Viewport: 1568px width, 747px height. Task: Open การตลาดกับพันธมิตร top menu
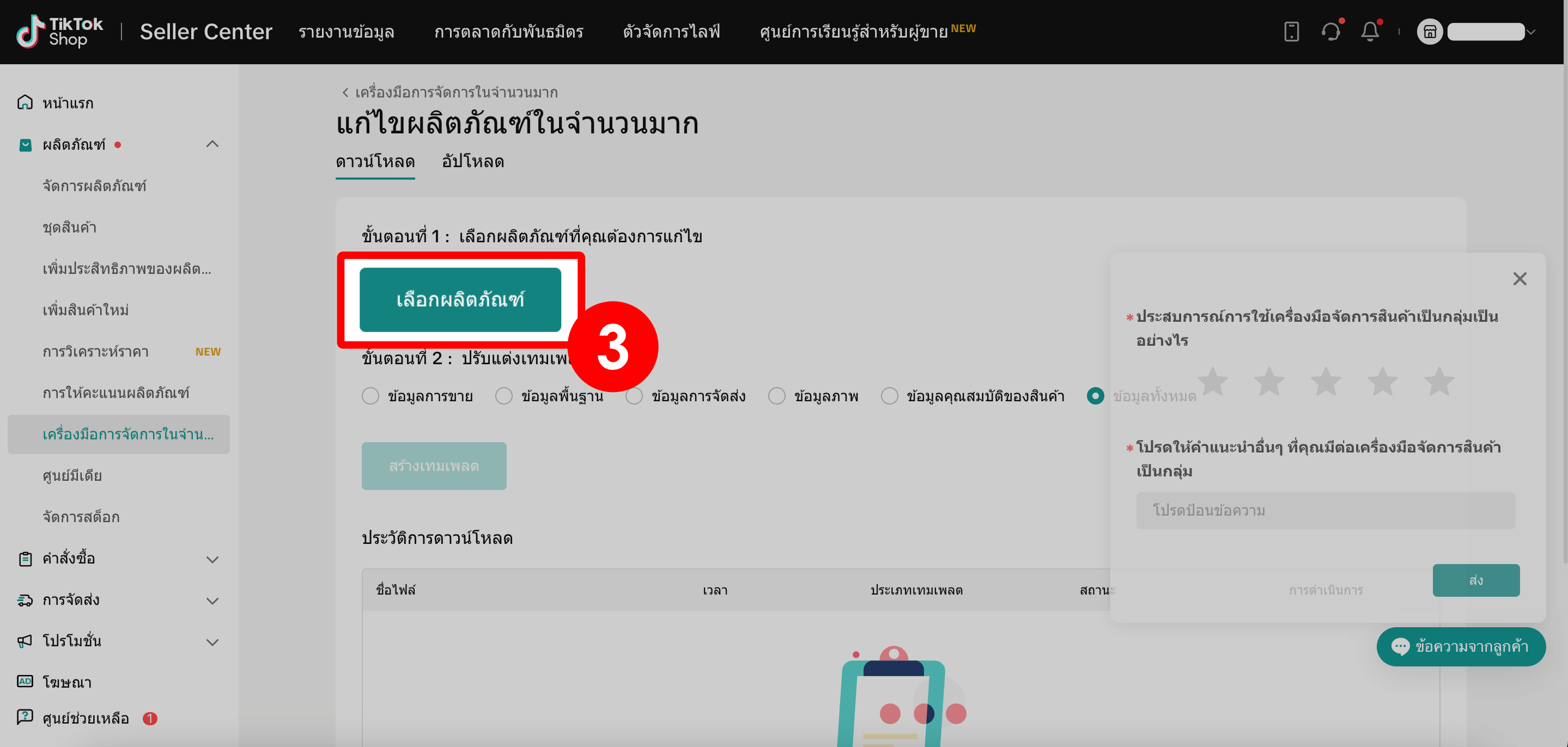(x=509, y=32)
